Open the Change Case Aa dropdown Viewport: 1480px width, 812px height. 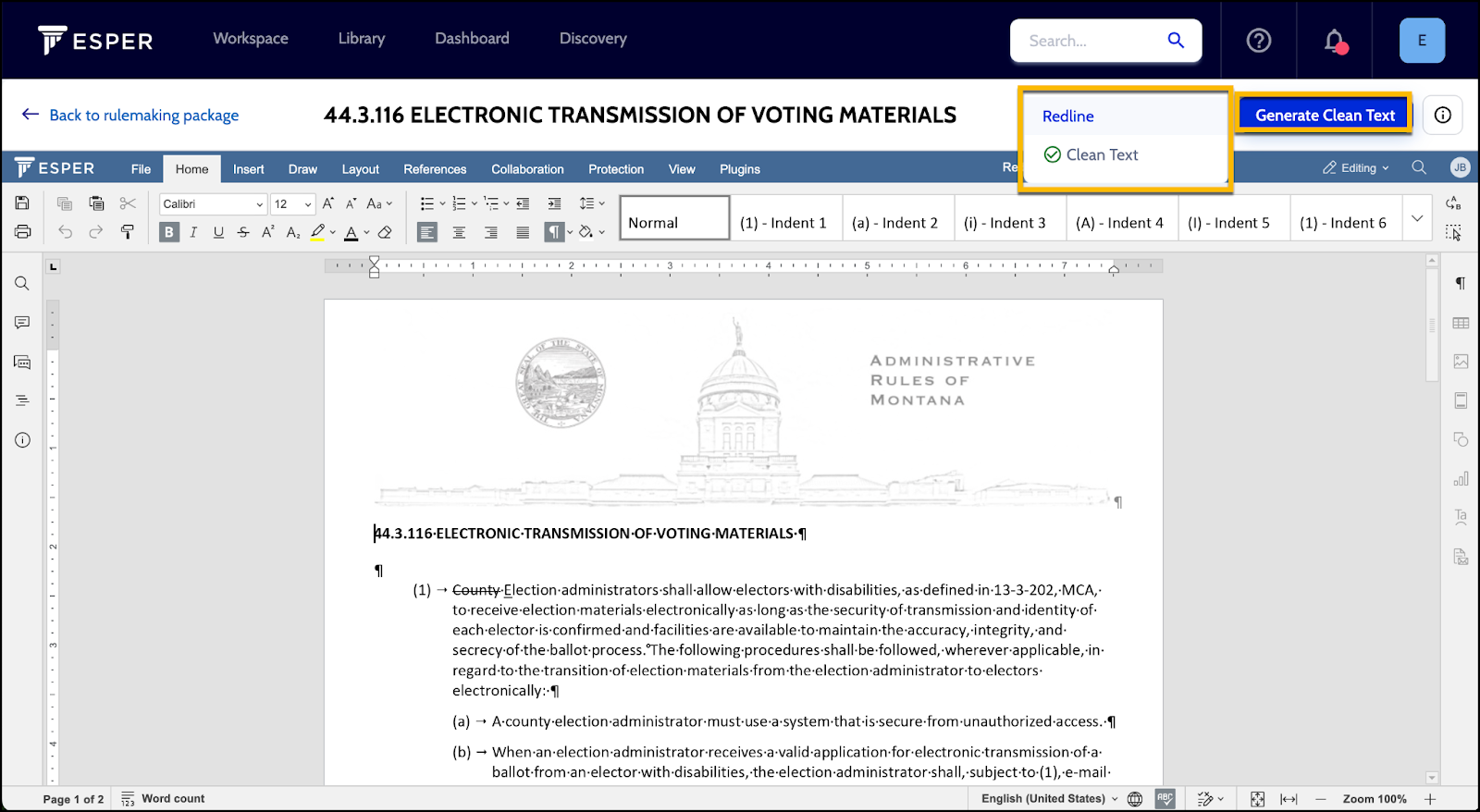click(379, 203)
